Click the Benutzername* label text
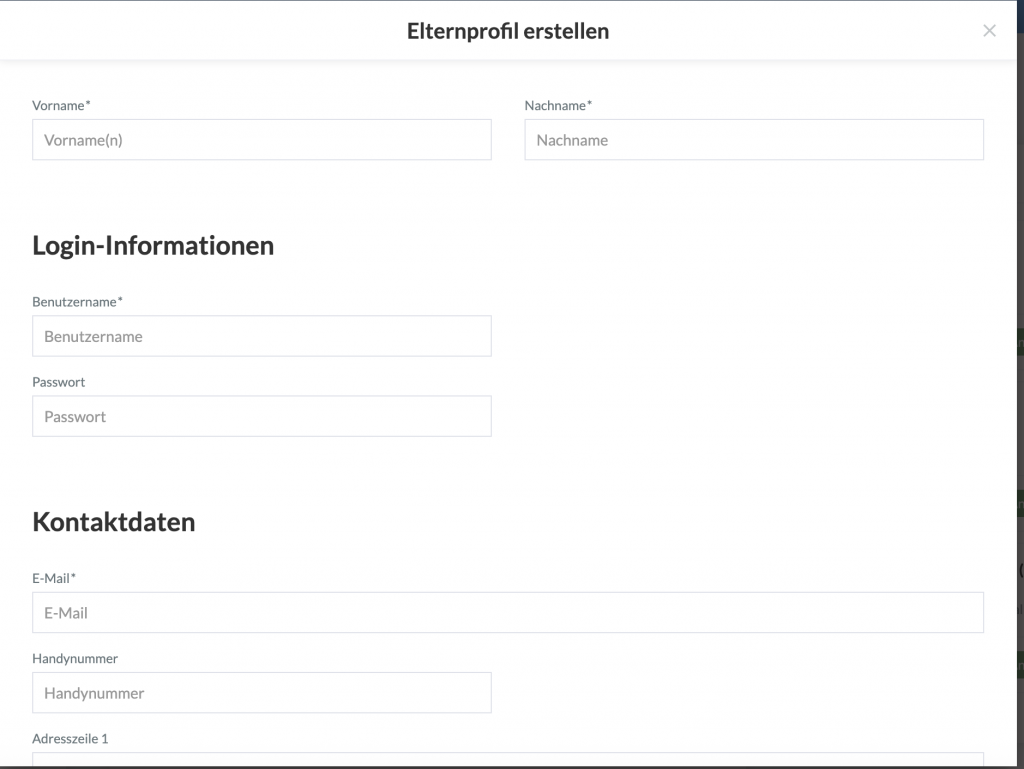This screenshot has height=769, width=1024. pyautogui.click(x=77, y=301)
